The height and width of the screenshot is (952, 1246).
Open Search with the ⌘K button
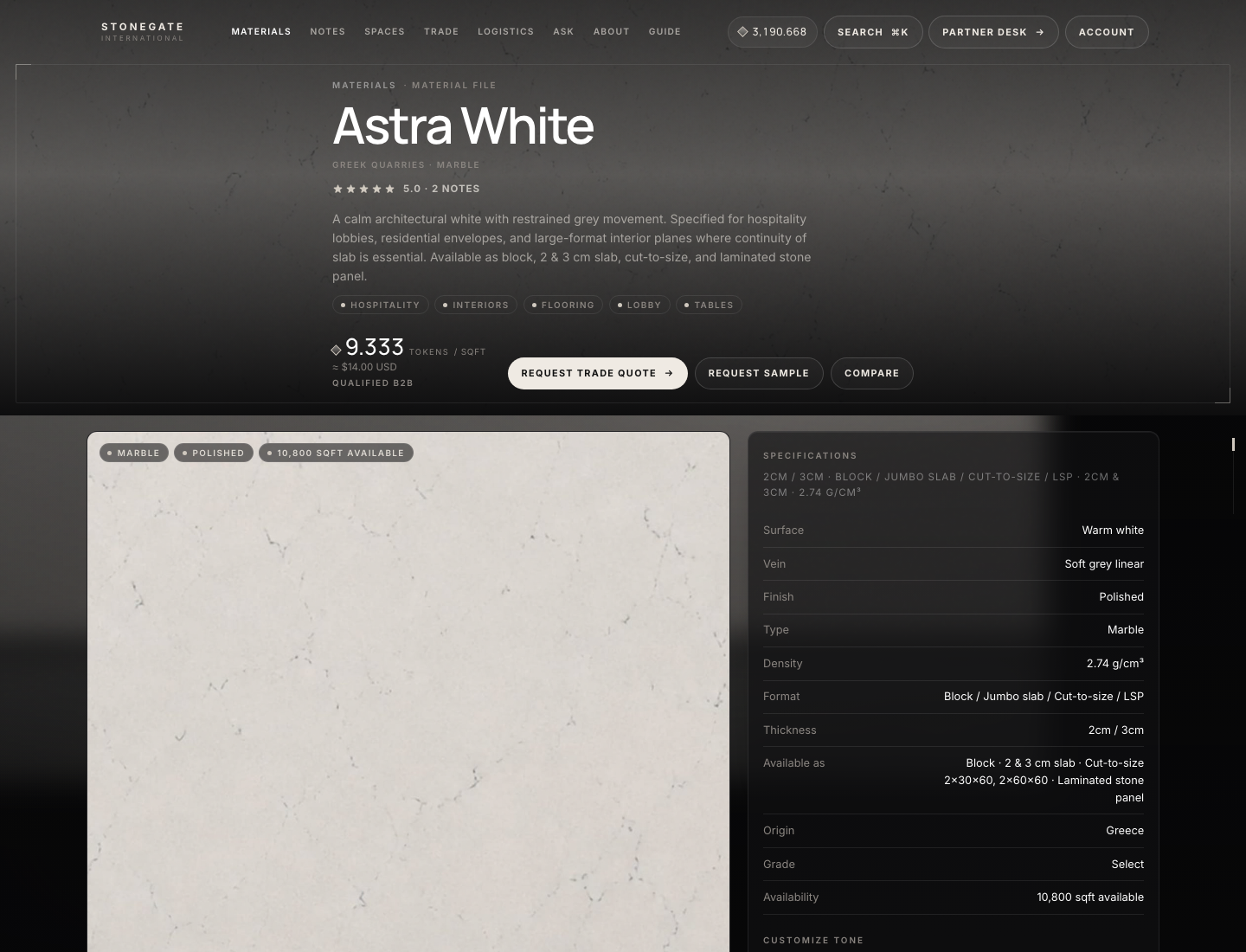(873, 32)
